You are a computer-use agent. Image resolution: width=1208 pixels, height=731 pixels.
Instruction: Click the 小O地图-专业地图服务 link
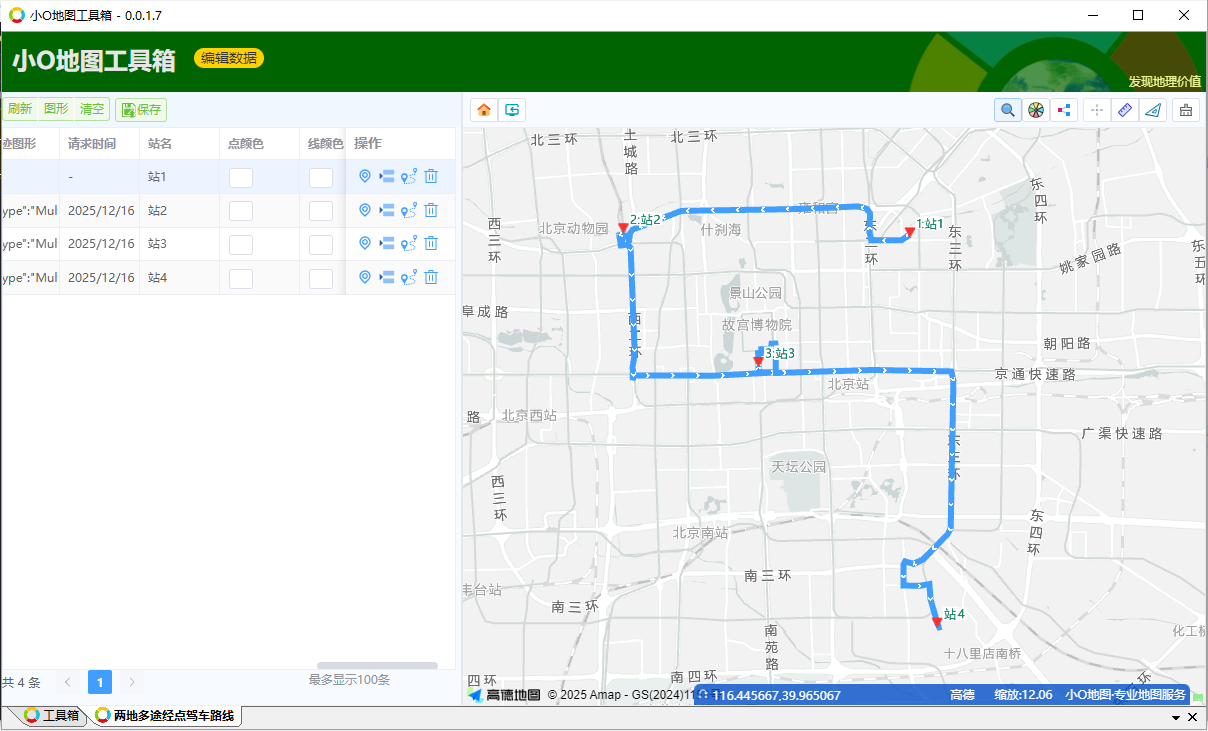(x=1125, y=695)
